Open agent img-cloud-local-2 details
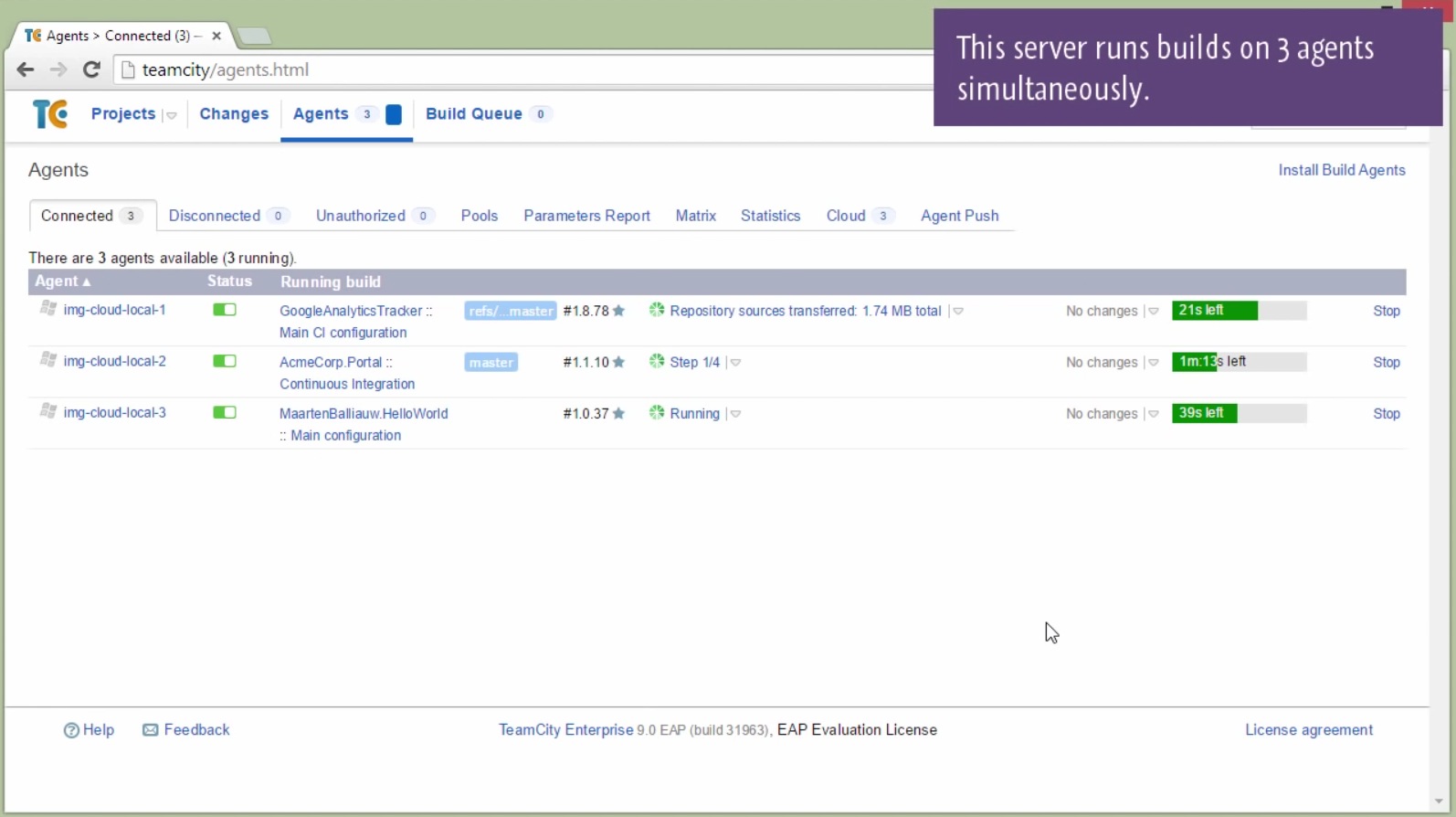The height and width of the screenshot is (817, 1456). point(115,361)
